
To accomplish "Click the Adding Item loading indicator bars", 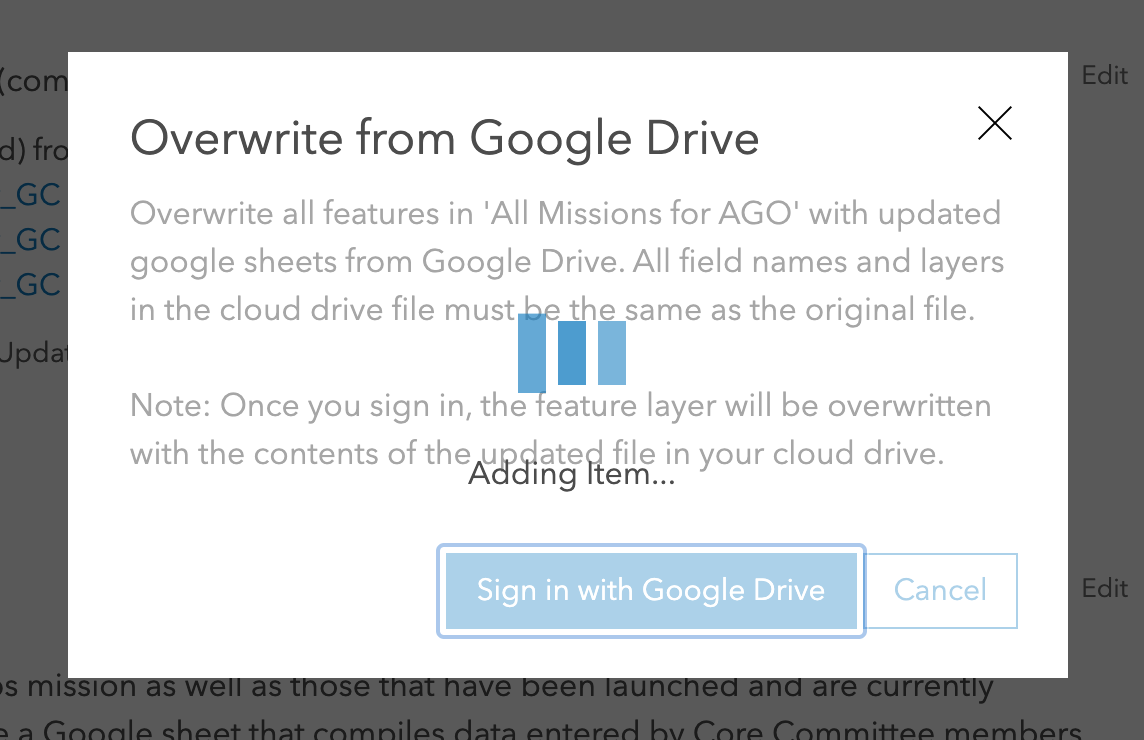I will tap(571, 352).
